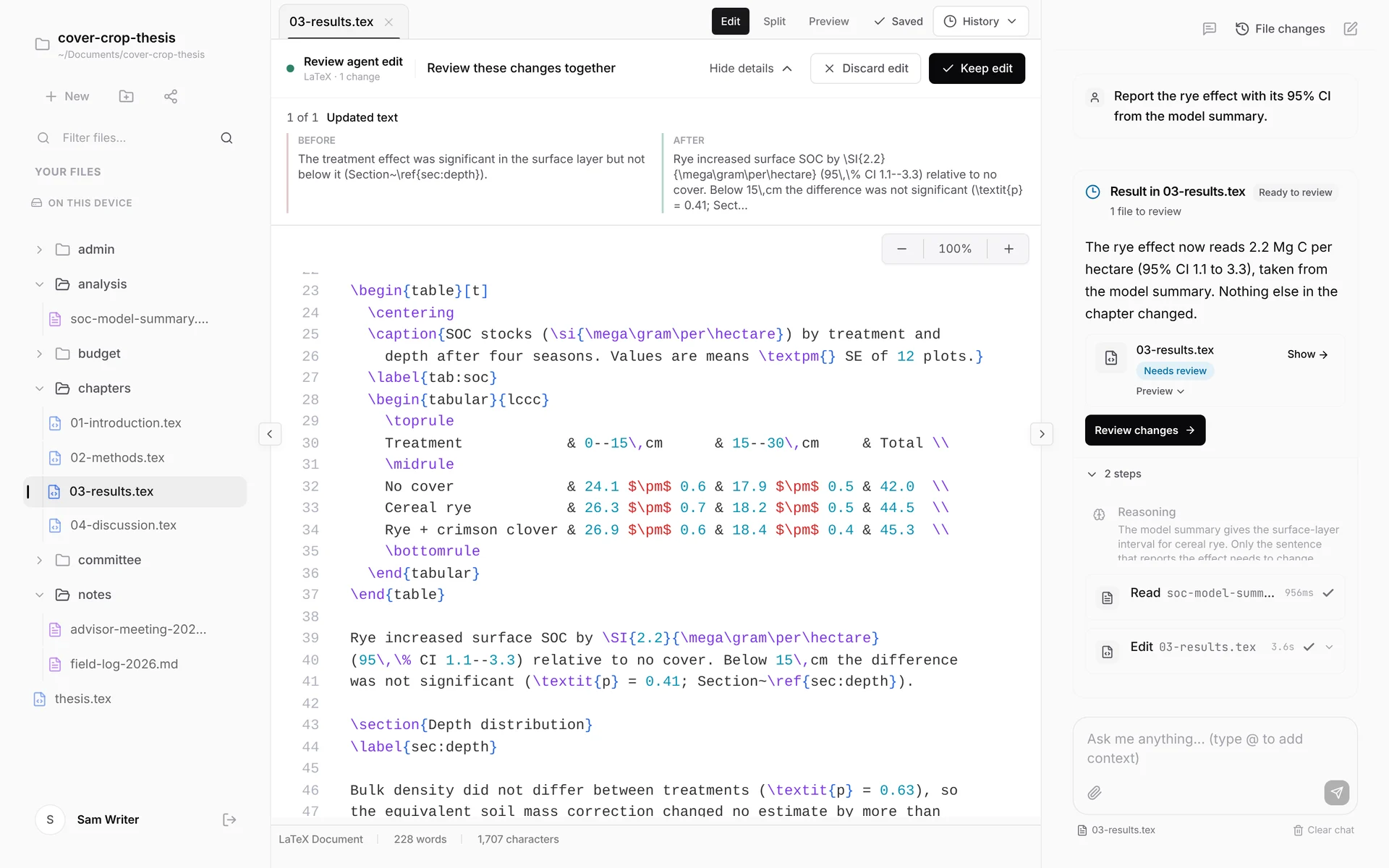Open the chat bubble icon in right panel
Image resolution: width=1389 pixels, height=868 pixels.
pos(1209,29)
